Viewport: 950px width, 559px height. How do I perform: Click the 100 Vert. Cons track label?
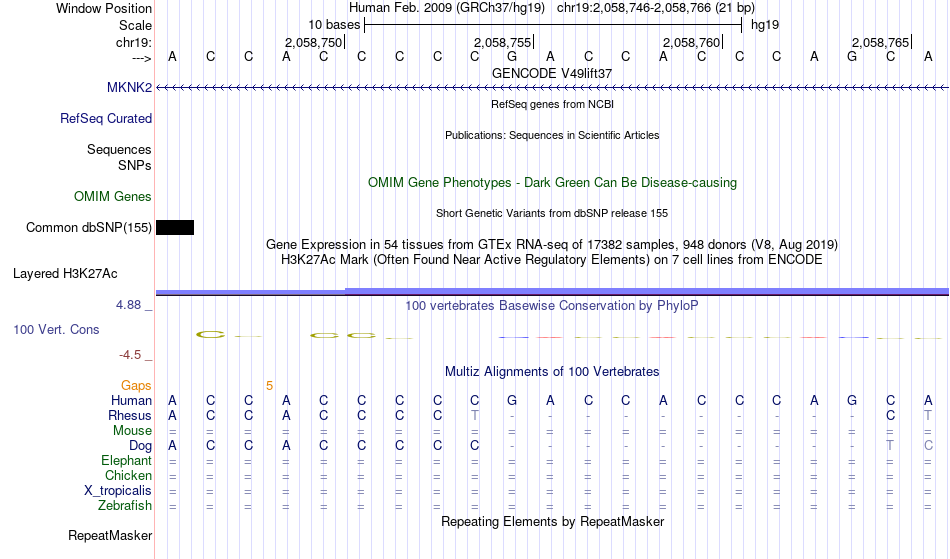tap(56, 329)
